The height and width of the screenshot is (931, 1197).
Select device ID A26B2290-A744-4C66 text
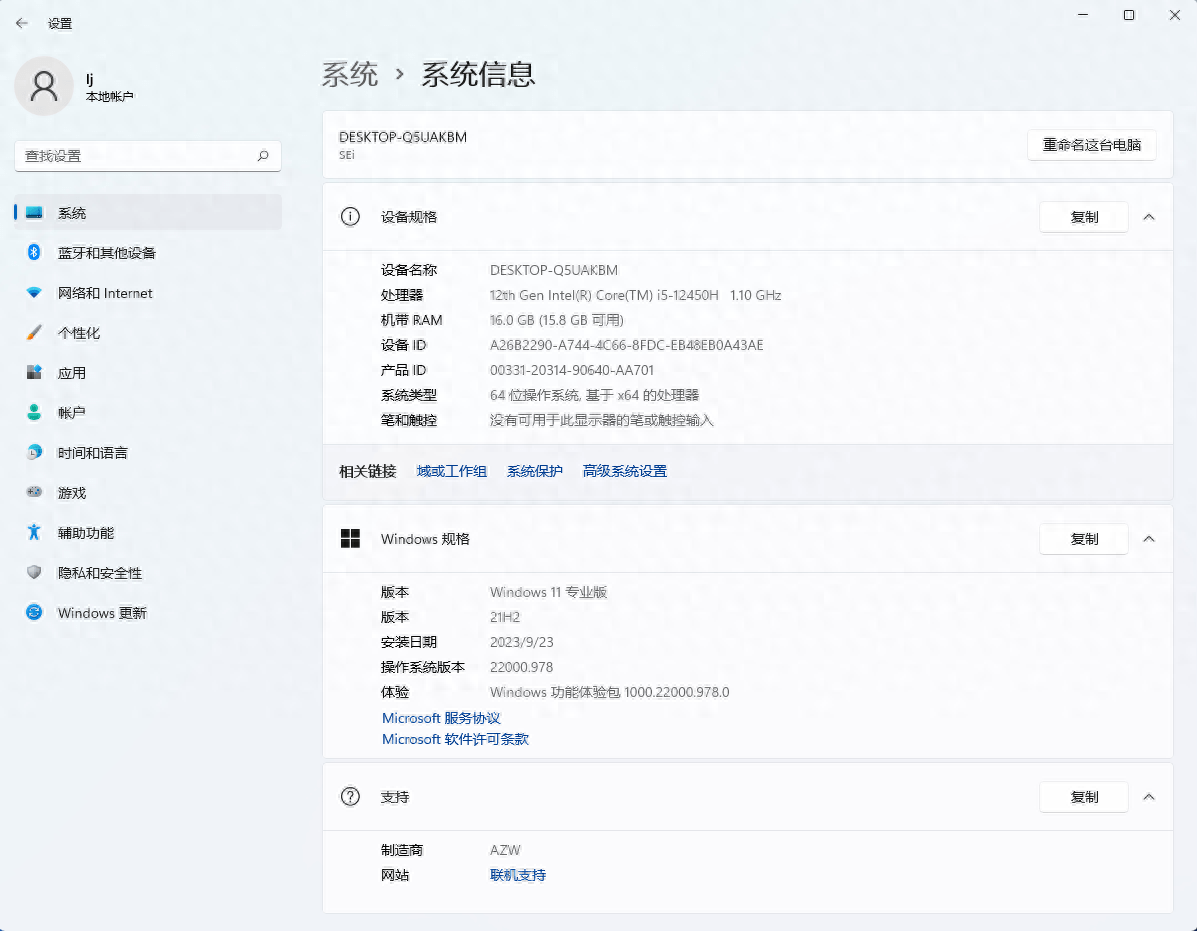tap(627, 345)
